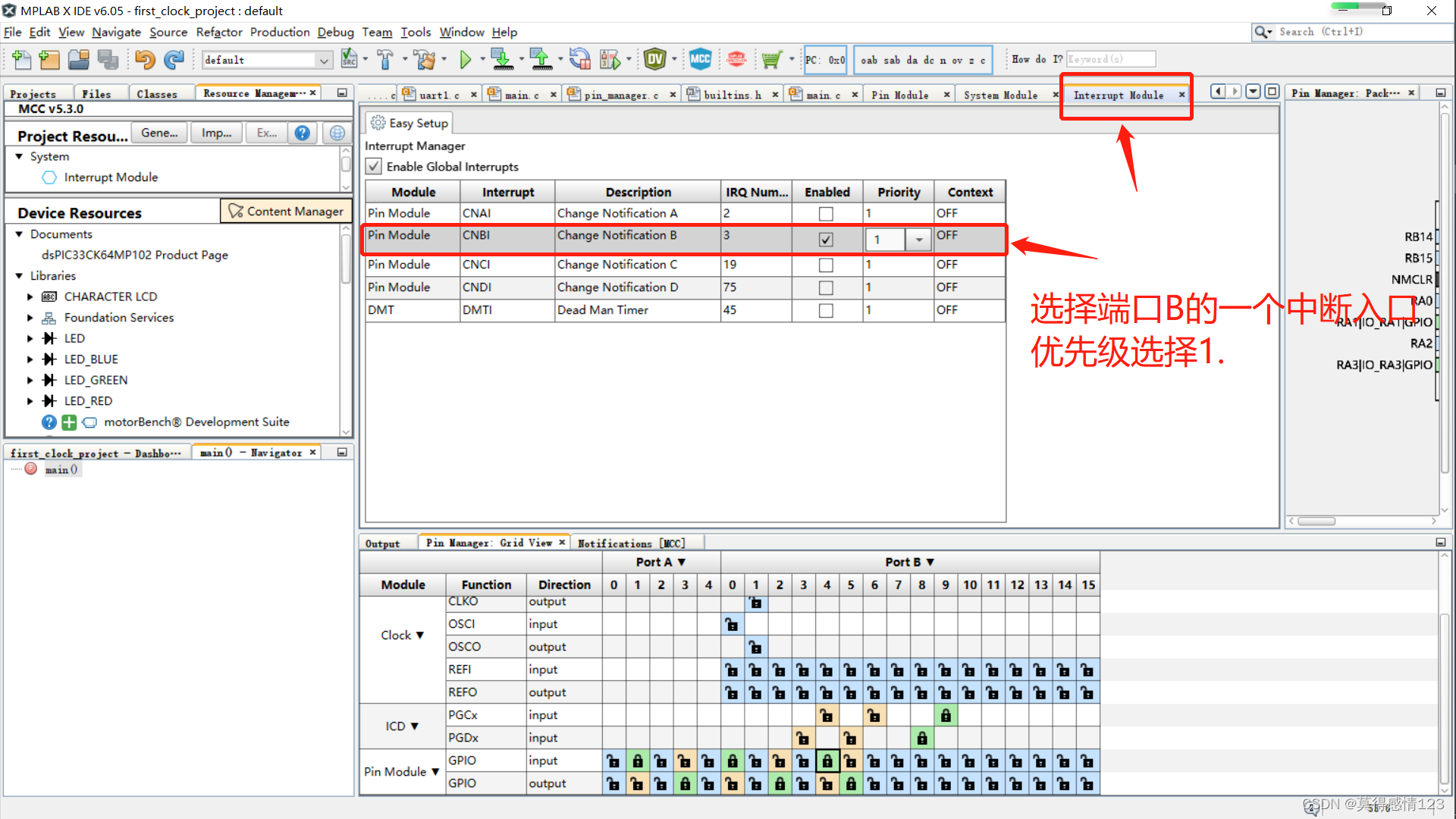1456x819 pixels.
Task: Click the How do I keyword field
Action: [x=1111, y=59]
